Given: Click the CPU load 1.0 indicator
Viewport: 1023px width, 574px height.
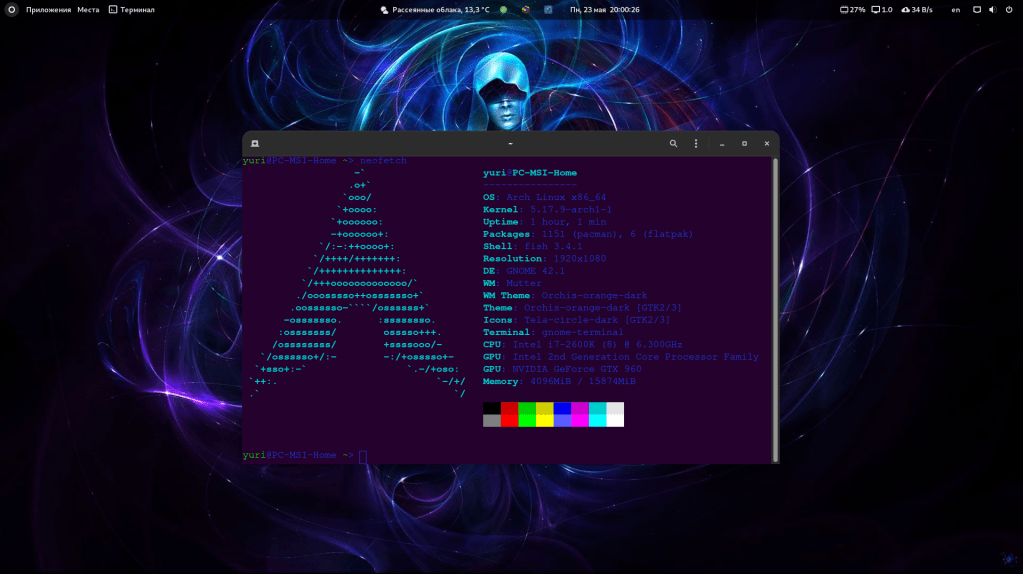Looking at the screenshot, I should pos(881,9).
